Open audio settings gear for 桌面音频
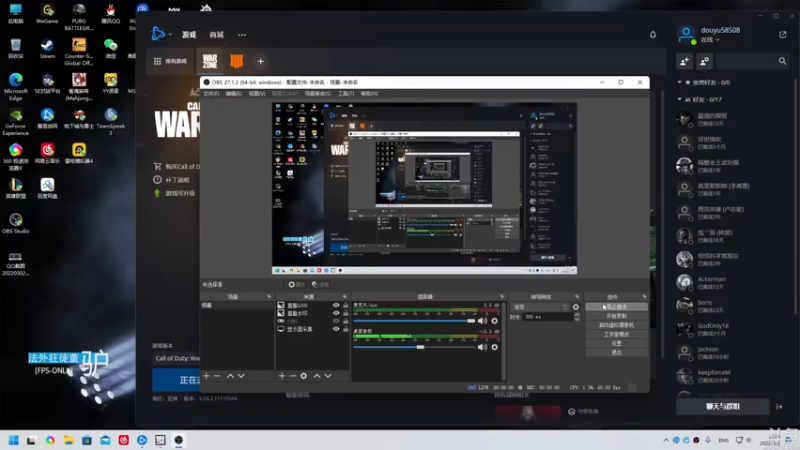The width and height of the screenshot is (800, 450). (x=494, y=347)
